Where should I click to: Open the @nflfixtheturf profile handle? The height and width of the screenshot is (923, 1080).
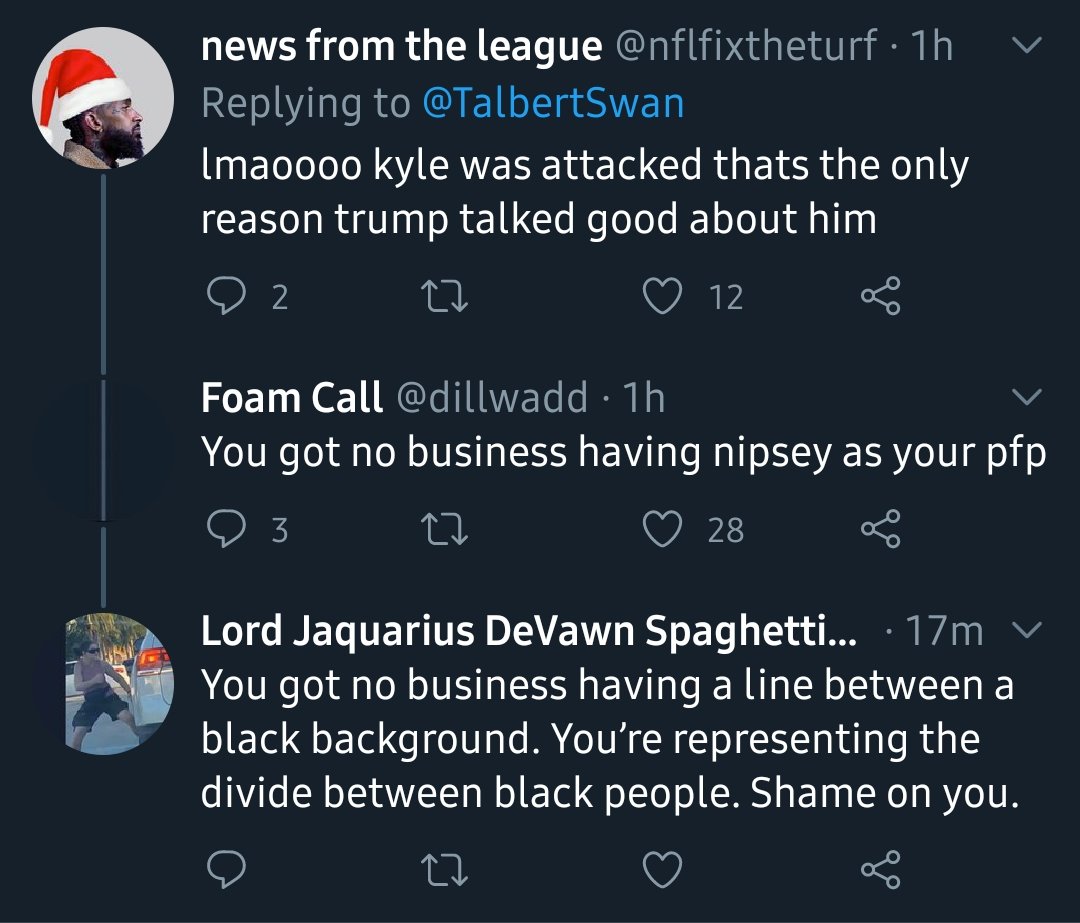tap(746, 45)
